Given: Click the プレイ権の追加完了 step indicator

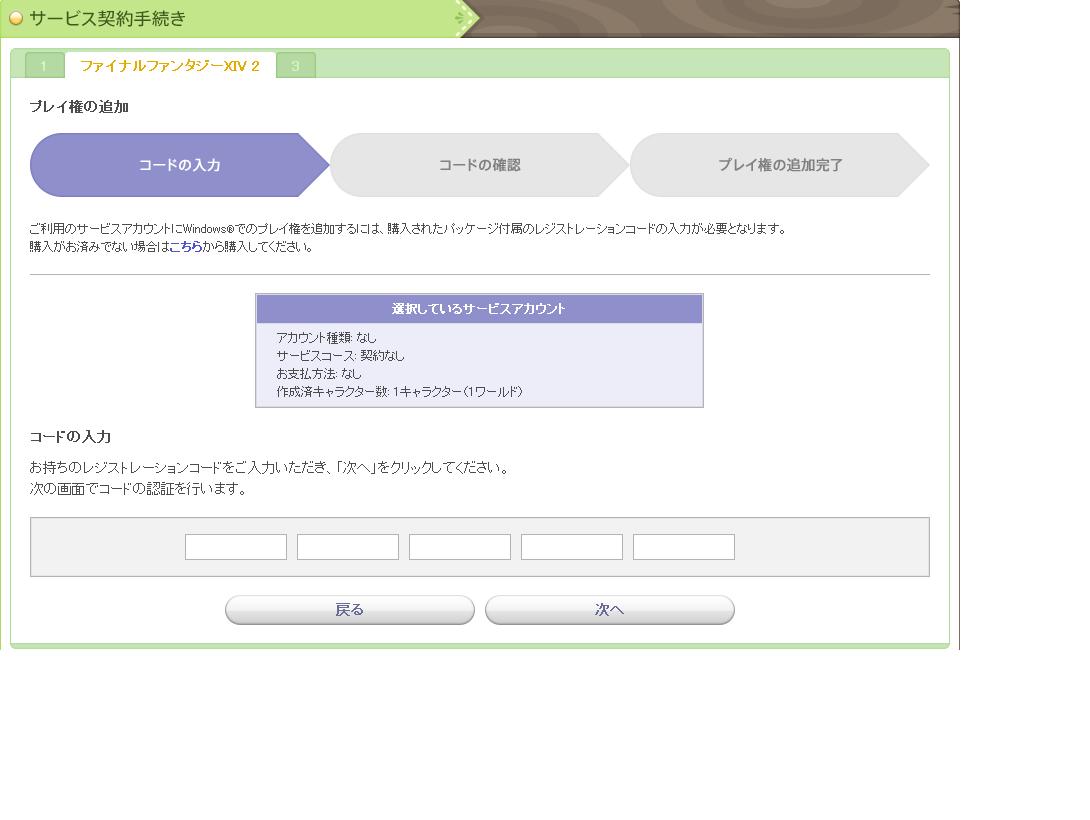Looking at the screenshot, I should (x=780, y=165).
